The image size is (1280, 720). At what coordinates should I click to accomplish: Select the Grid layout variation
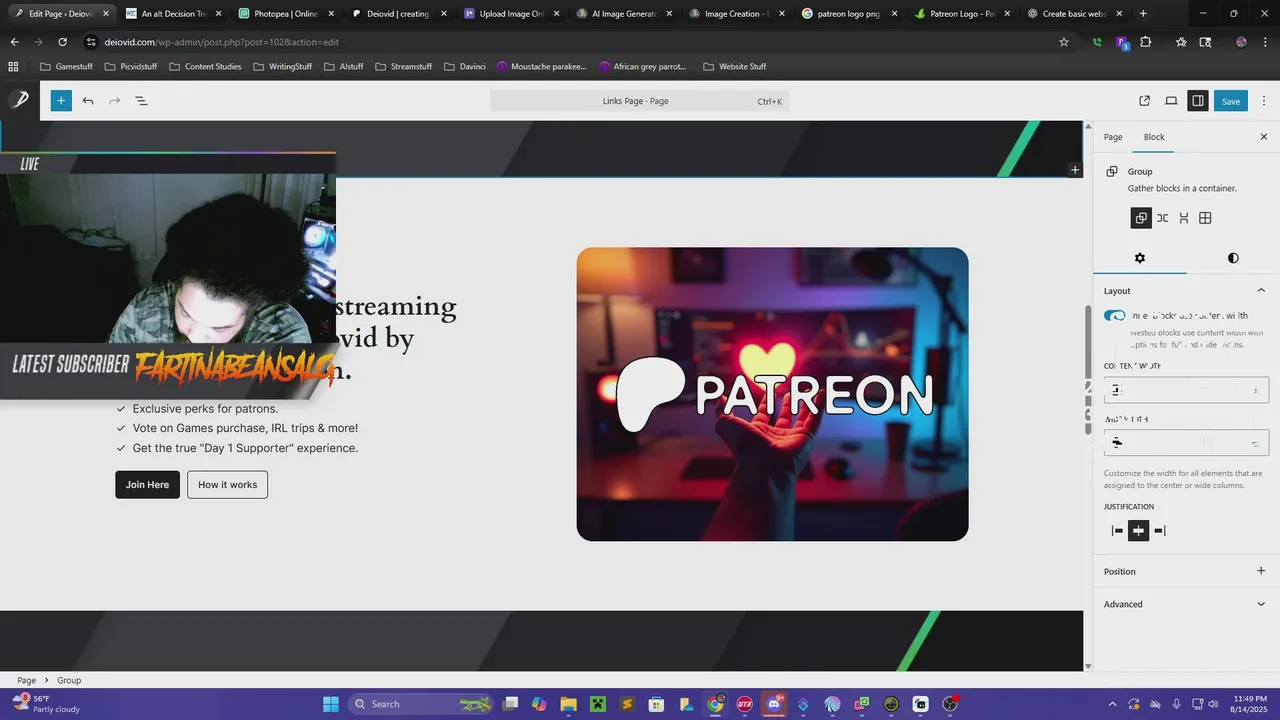click(1205, 218)
